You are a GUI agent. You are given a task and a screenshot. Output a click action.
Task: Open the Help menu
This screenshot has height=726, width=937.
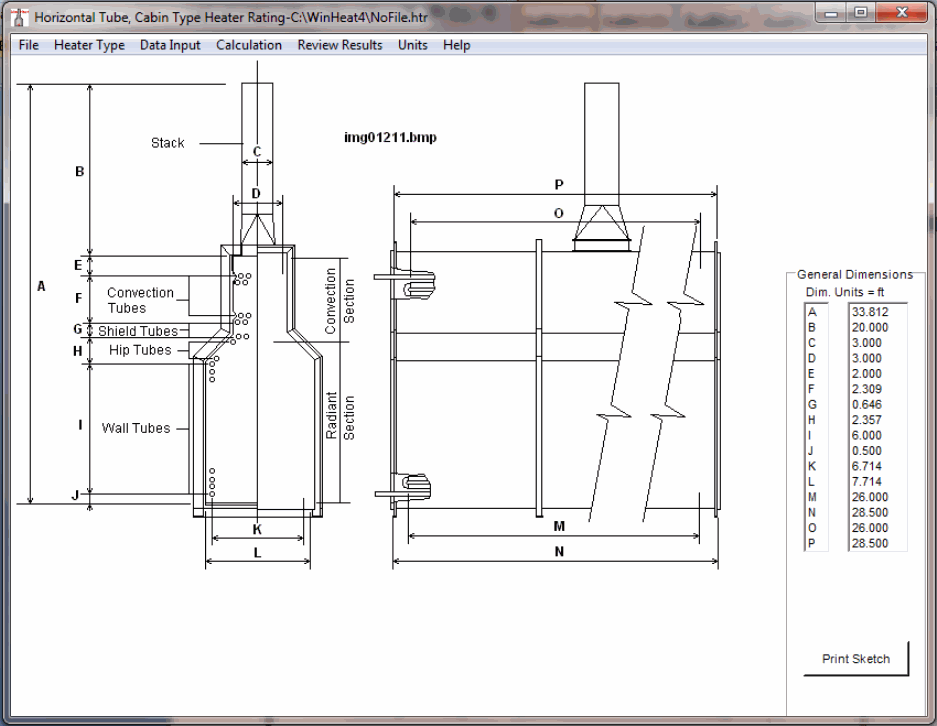[457, 45]
